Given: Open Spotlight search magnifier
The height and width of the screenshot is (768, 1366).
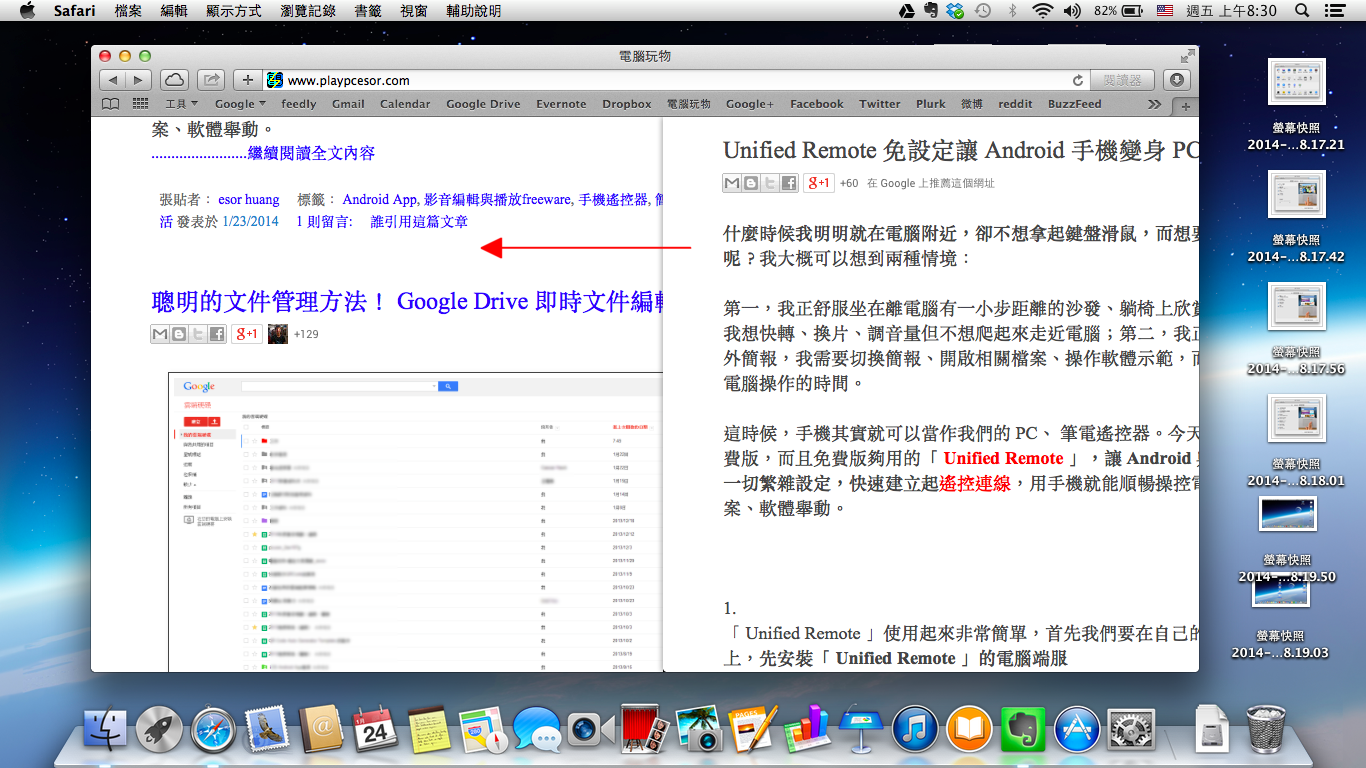Looking at the screenshot, I should click(1302, 11).
